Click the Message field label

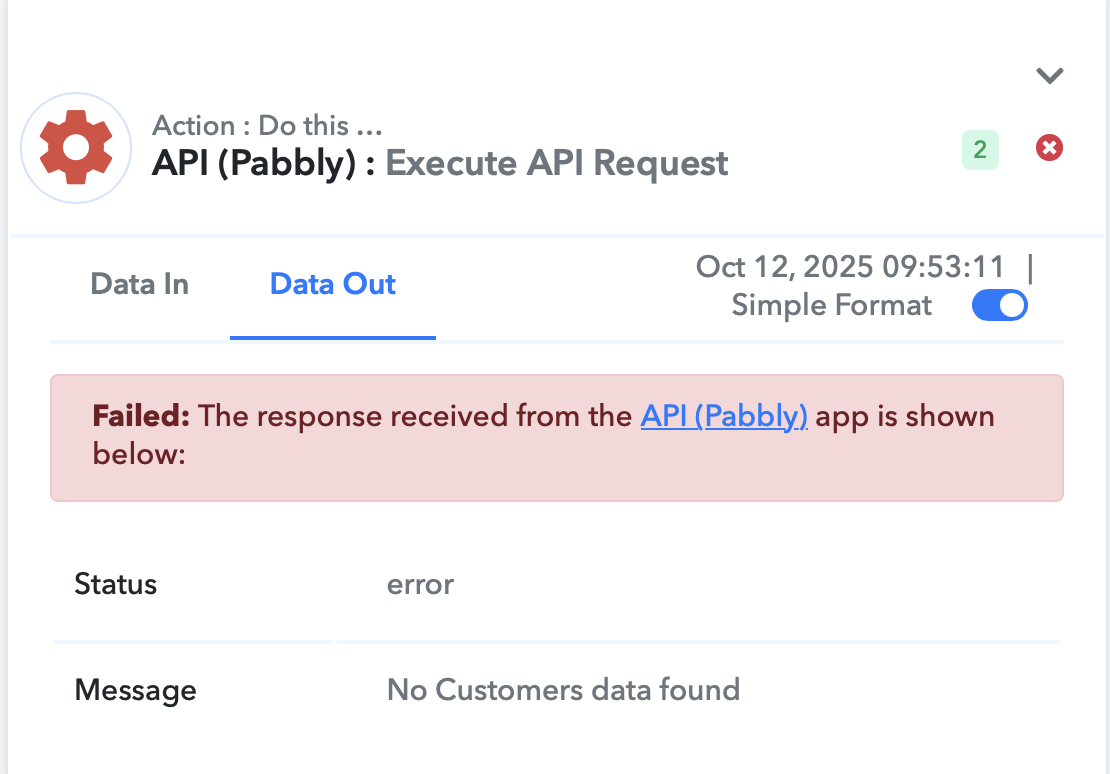(x=135, y=690)
